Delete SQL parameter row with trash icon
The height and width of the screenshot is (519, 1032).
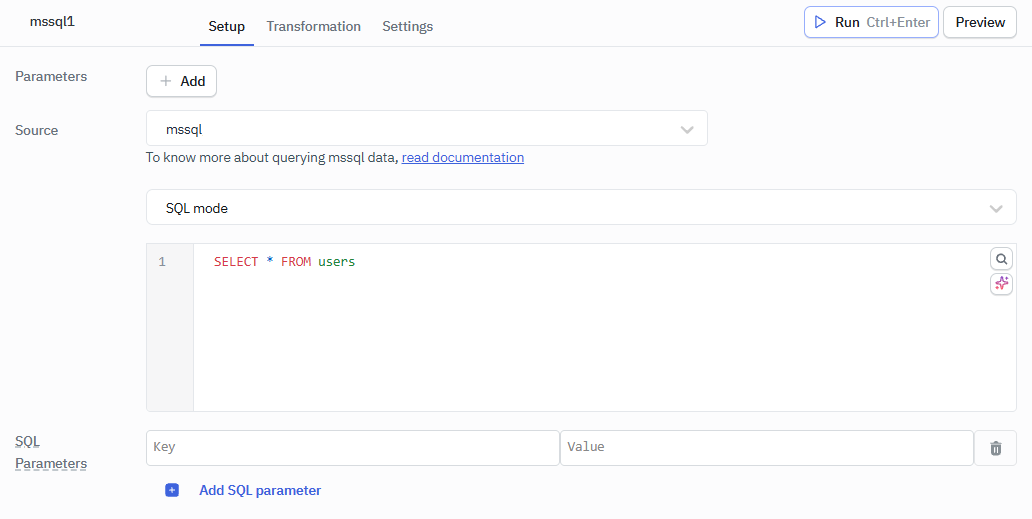pyautogui.click(x=995, y=448)
